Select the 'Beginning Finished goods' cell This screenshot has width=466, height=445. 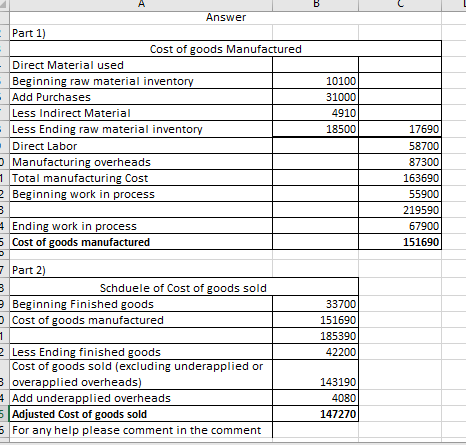coord(141,304)
